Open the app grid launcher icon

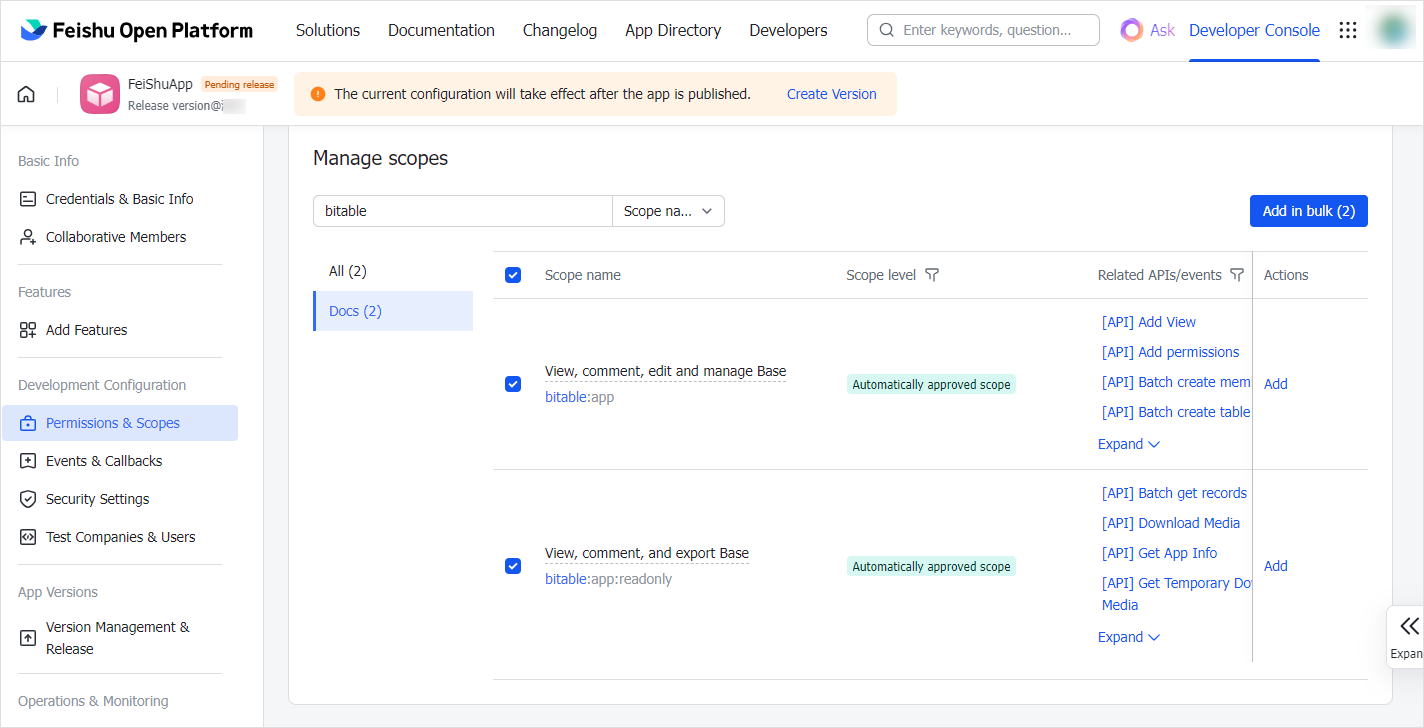coord(1348,30)
